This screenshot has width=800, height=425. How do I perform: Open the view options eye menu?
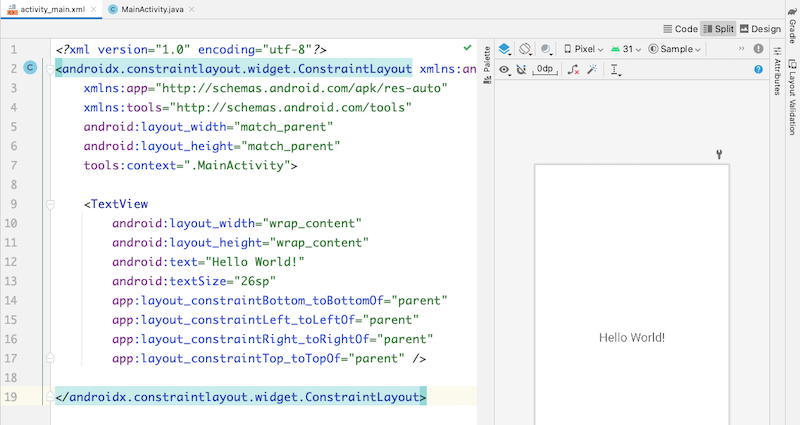[505, 69]
